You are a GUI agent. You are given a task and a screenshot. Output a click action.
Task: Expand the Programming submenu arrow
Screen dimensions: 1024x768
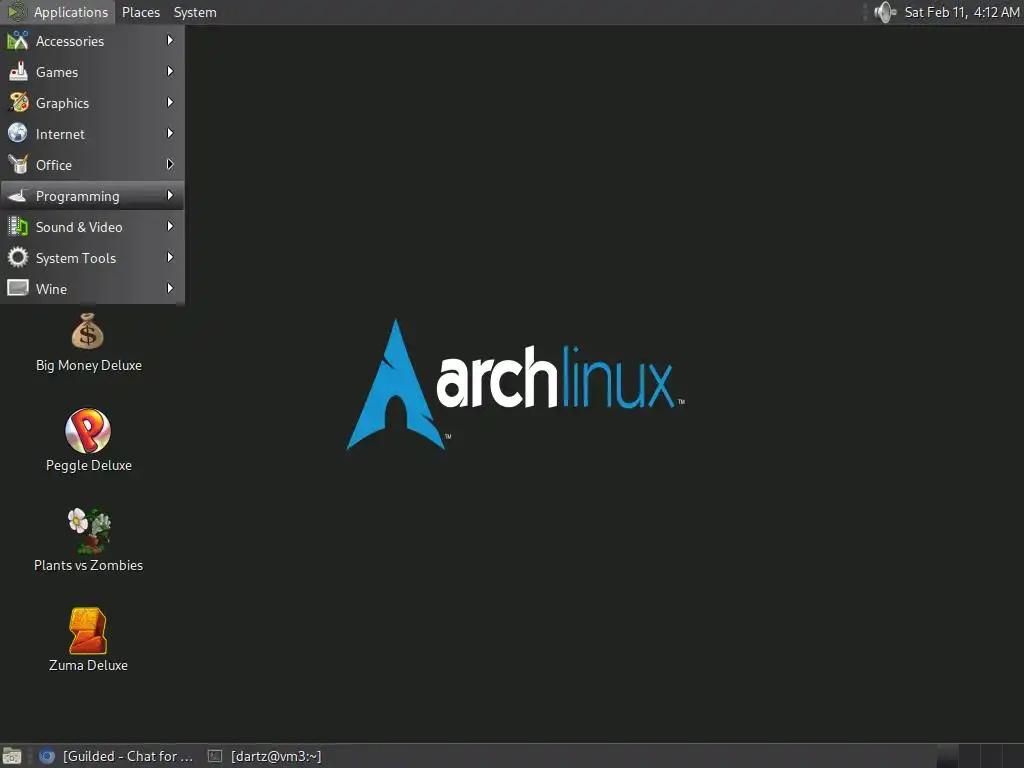point(170,195)
